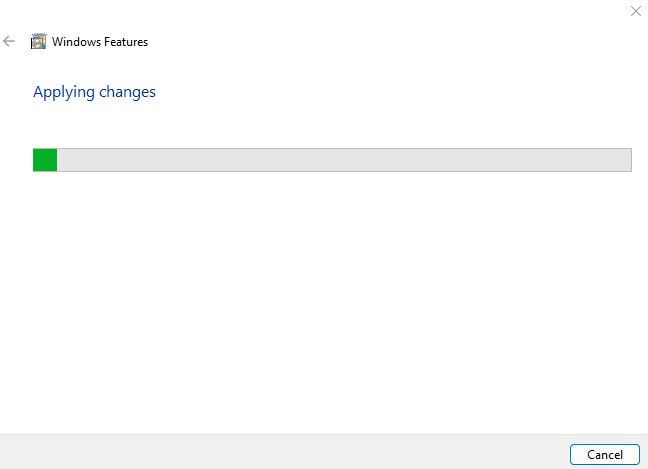Image resolution: width=648 pixels, height=469 pixels.
Task: Click blank area right of "Applying changes"
Action: coord(400,92)
